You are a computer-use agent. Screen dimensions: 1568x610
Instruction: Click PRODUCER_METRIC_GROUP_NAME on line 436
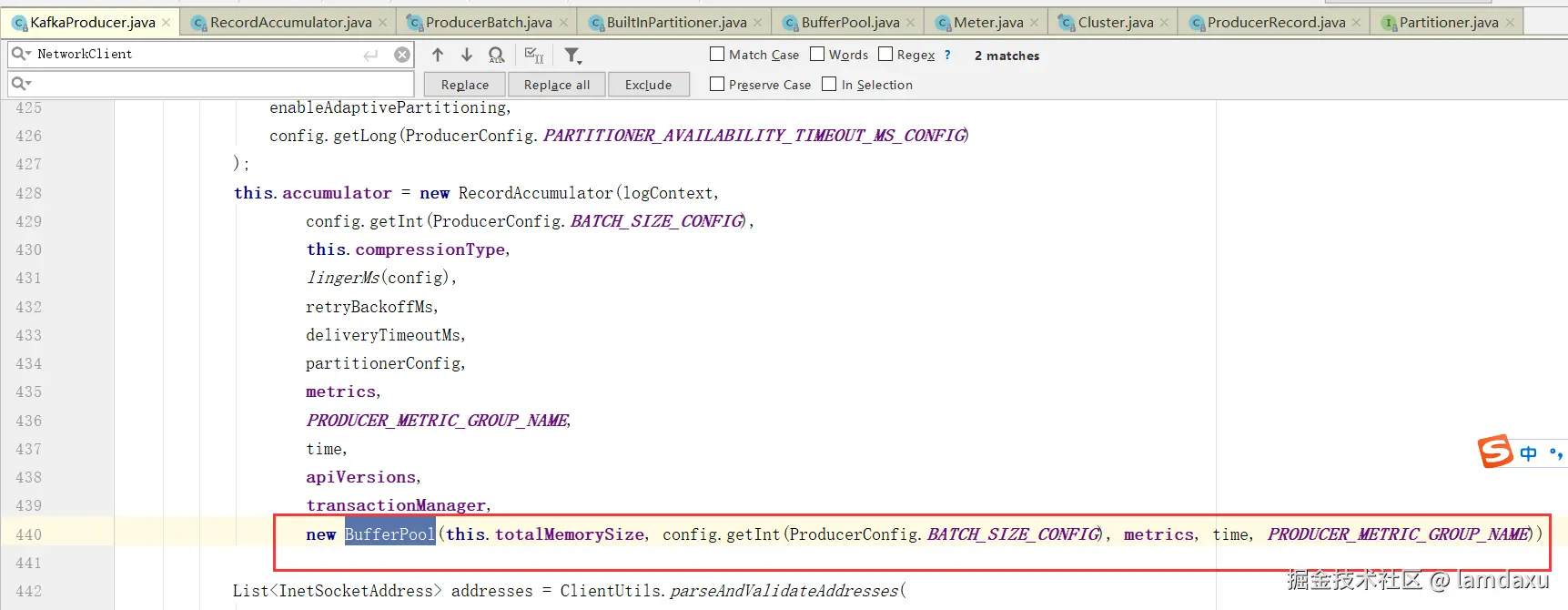[438, 421]
